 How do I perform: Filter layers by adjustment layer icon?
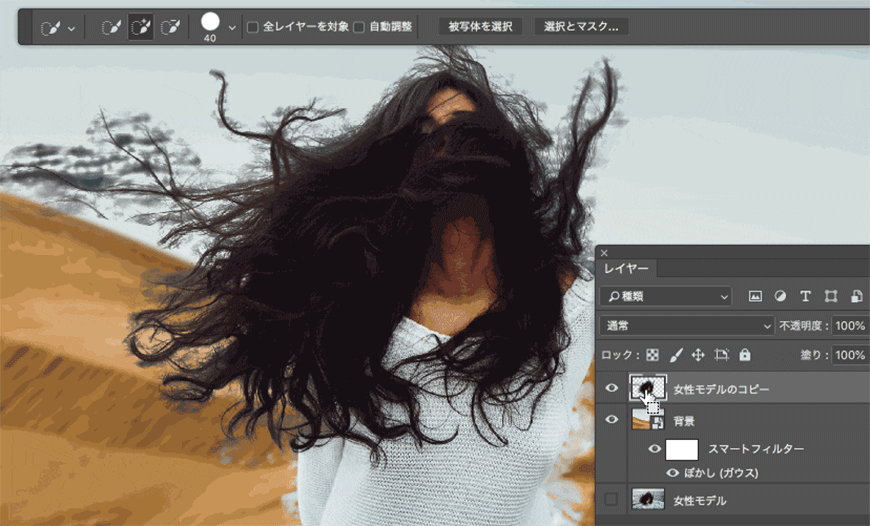pyautogui.click(x=780, y=297)
